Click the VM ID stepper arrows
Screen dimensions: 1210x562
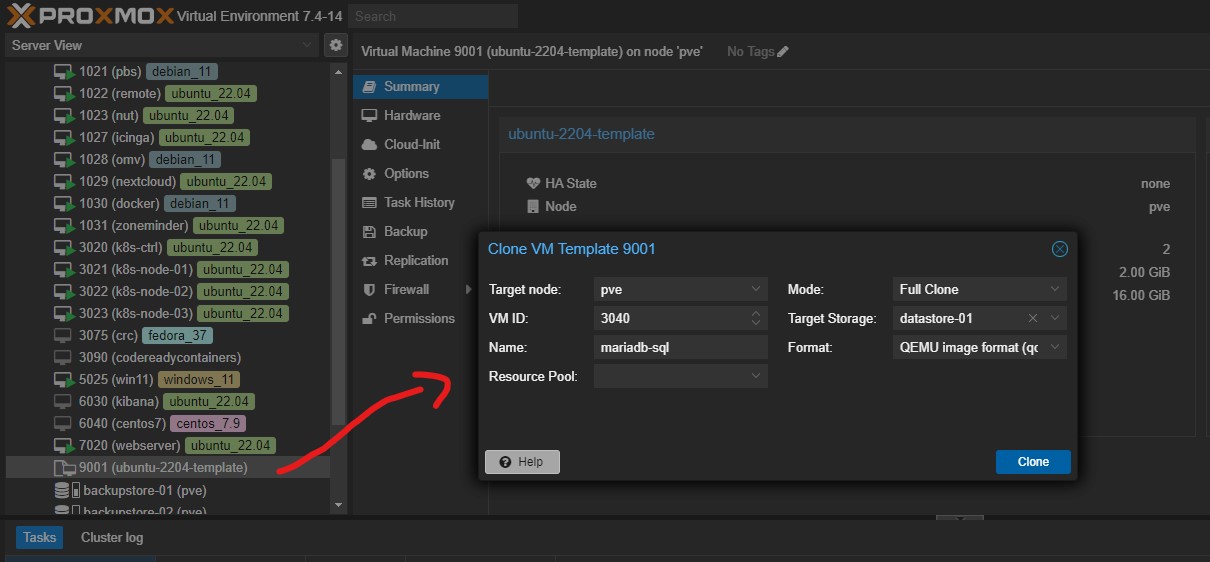[x=757, y=319]
